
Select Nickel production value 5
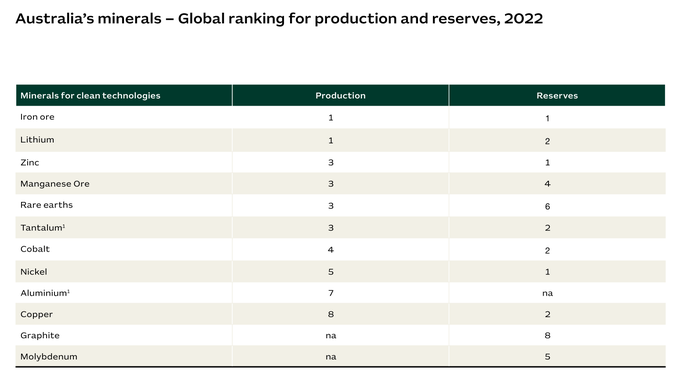pos(330,272)
